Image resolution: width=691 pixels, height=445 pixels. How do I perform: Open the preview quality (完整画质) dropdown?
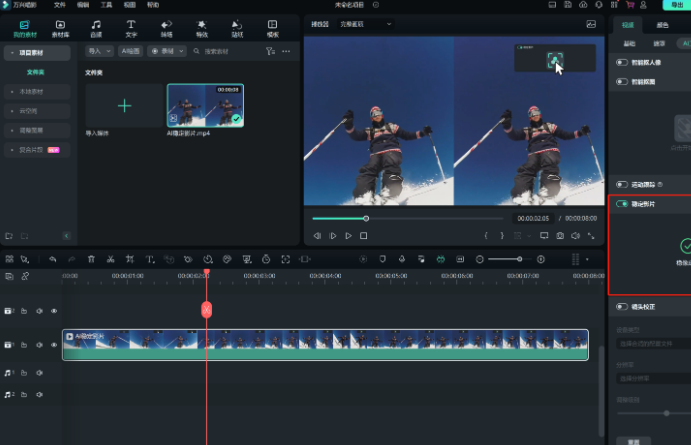(x=366, y=23)
